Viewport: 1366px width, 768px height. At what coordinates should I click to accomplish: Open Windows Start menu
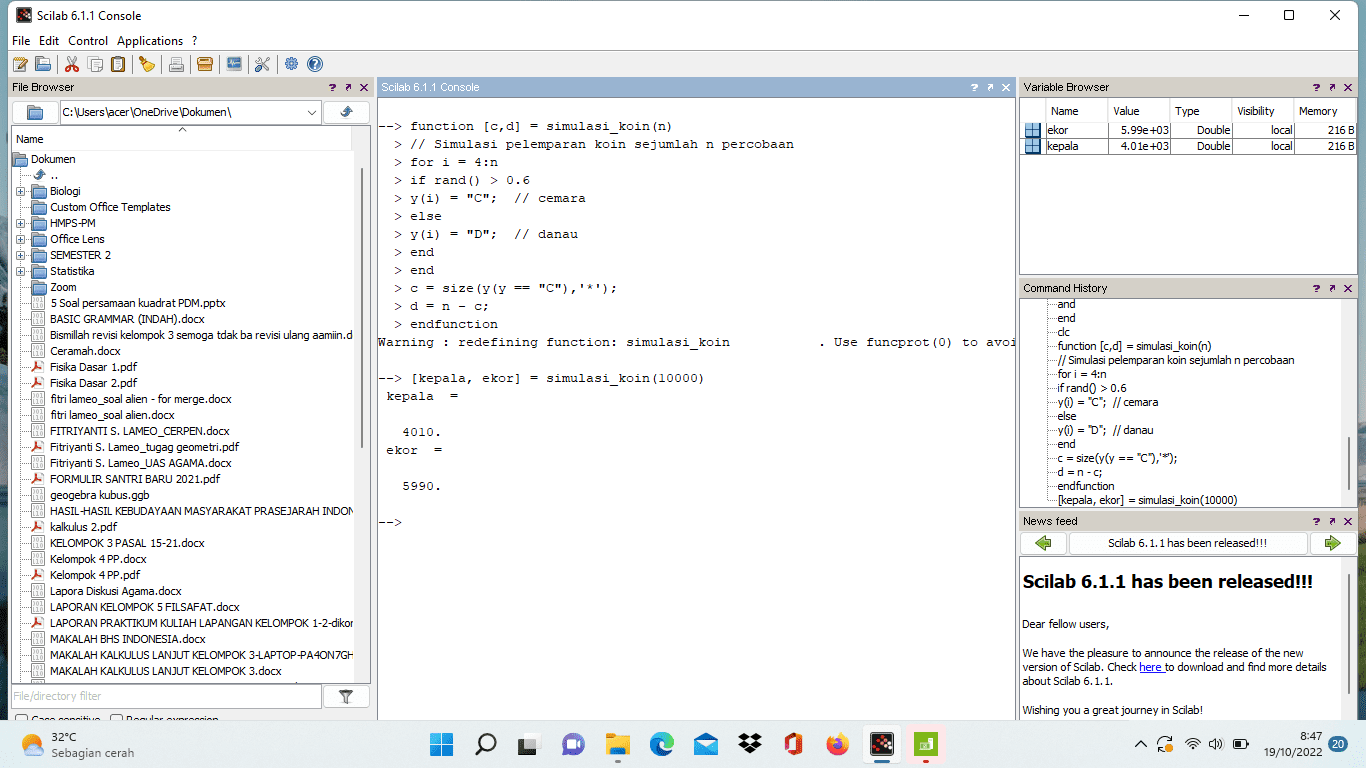[x=441, y=744]
